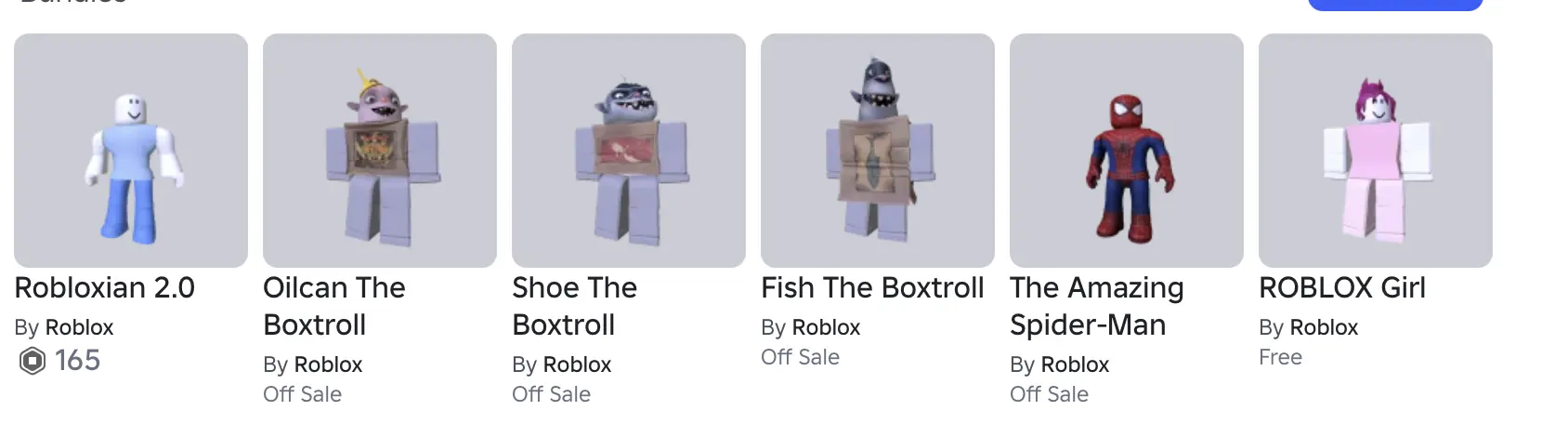
Task: Open the Robloxian 2.0 avatar thumbnail
Action: click(x=131, y=151)
